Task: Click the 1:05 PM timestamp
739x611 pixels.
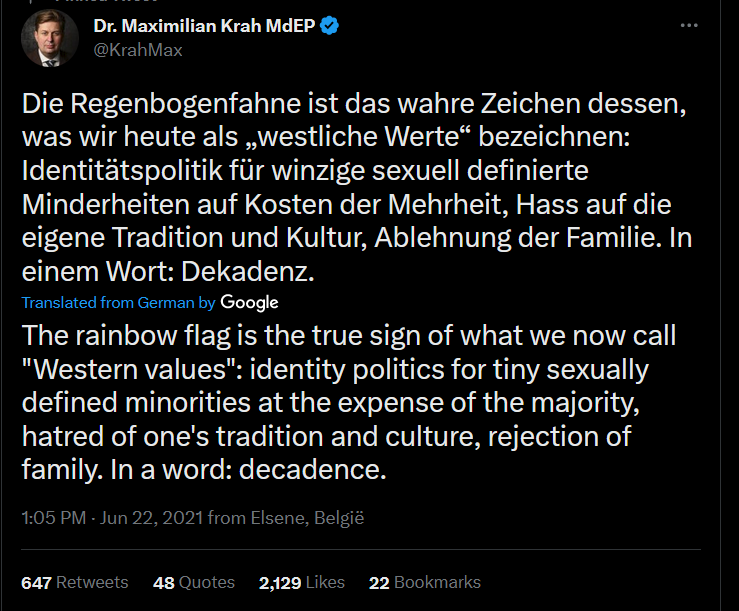Action: click(54, 518)
